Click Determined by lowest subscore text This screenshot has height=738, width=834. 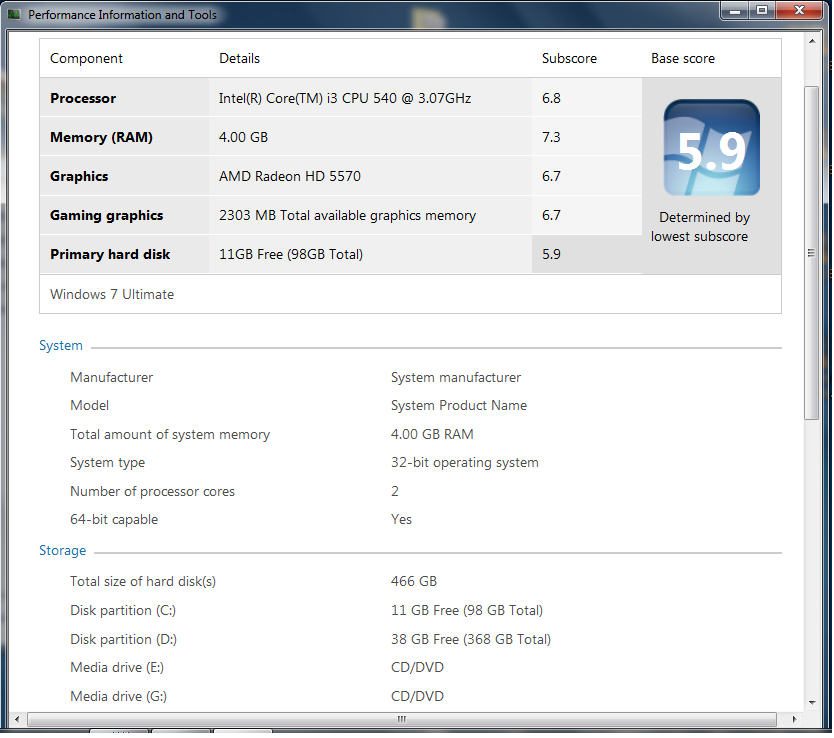[x=700, y=227]
